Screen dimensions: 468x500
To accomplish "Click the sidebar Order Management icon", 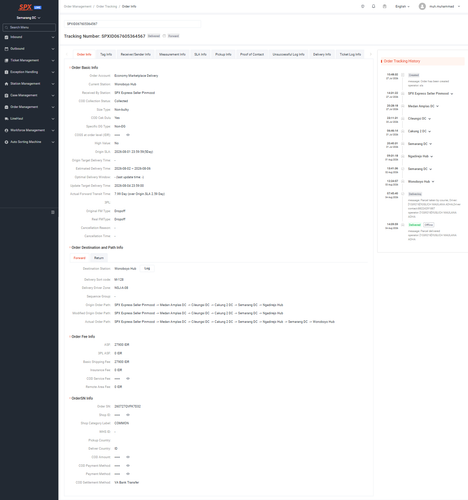I will coord(6,107).
